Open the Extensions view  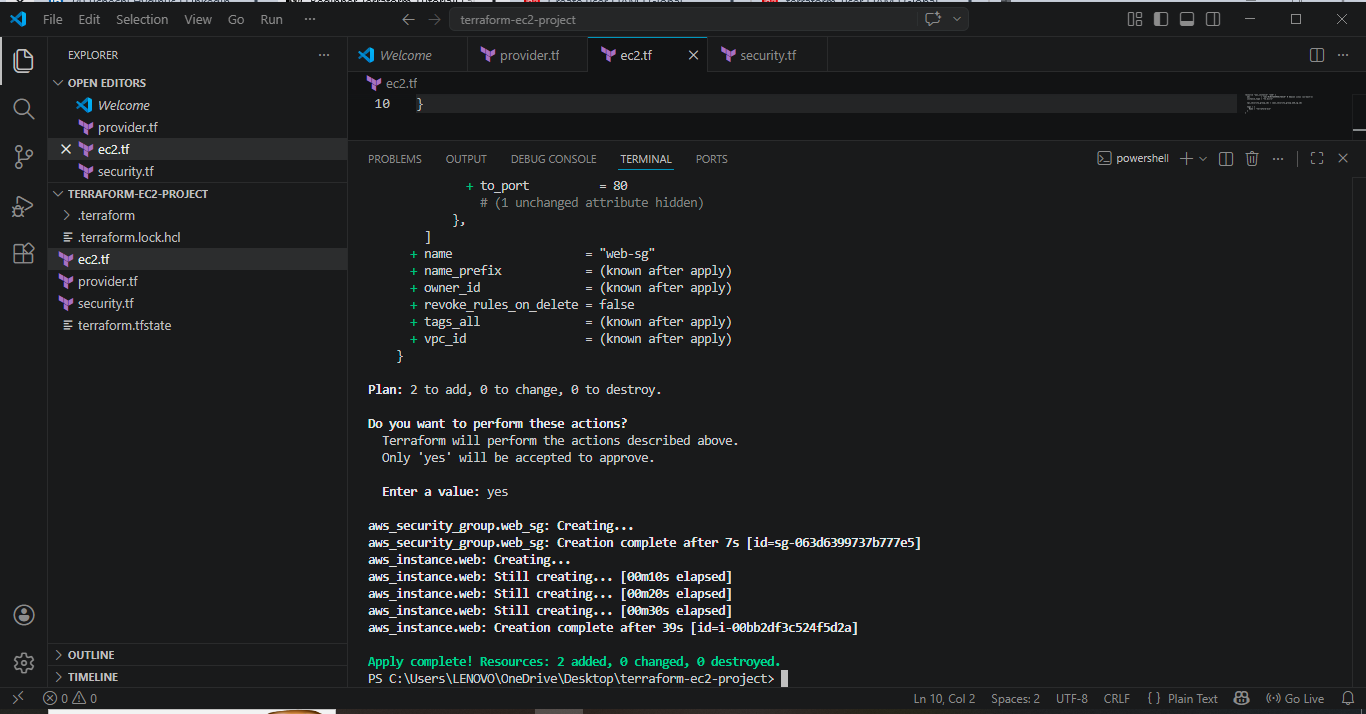tap(23, 253)
